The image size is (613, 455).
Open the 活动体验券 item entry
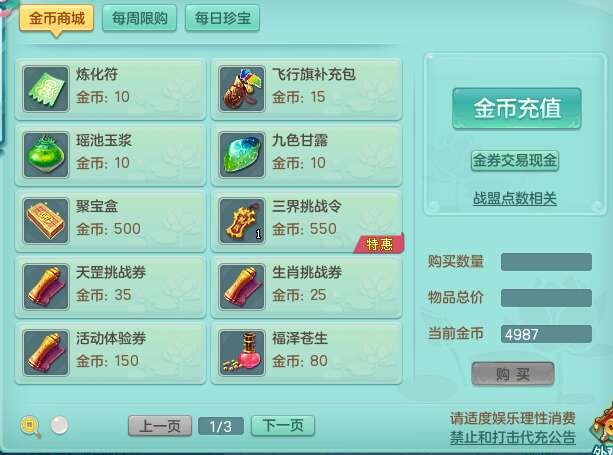pyautogui.click(x=110, y=353)
